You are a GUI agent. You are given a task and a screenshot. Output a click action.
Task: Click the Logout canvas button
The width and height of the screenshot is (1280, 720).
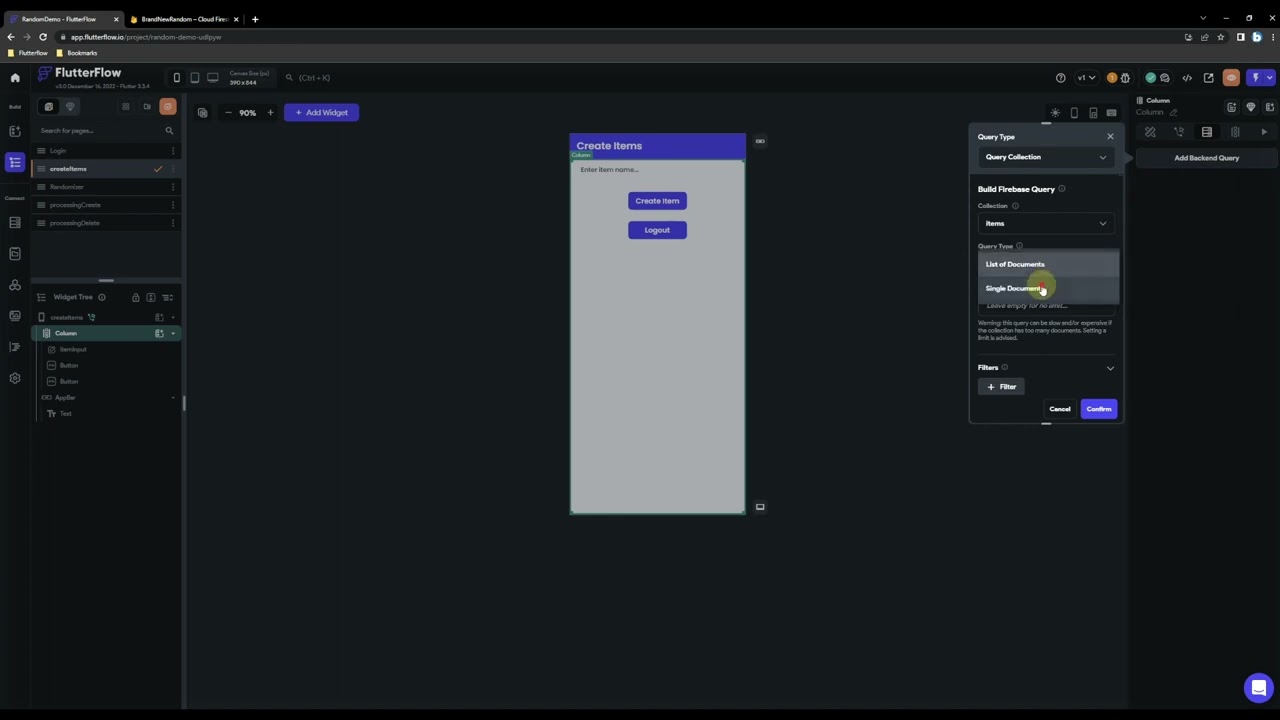click(657, 230)
